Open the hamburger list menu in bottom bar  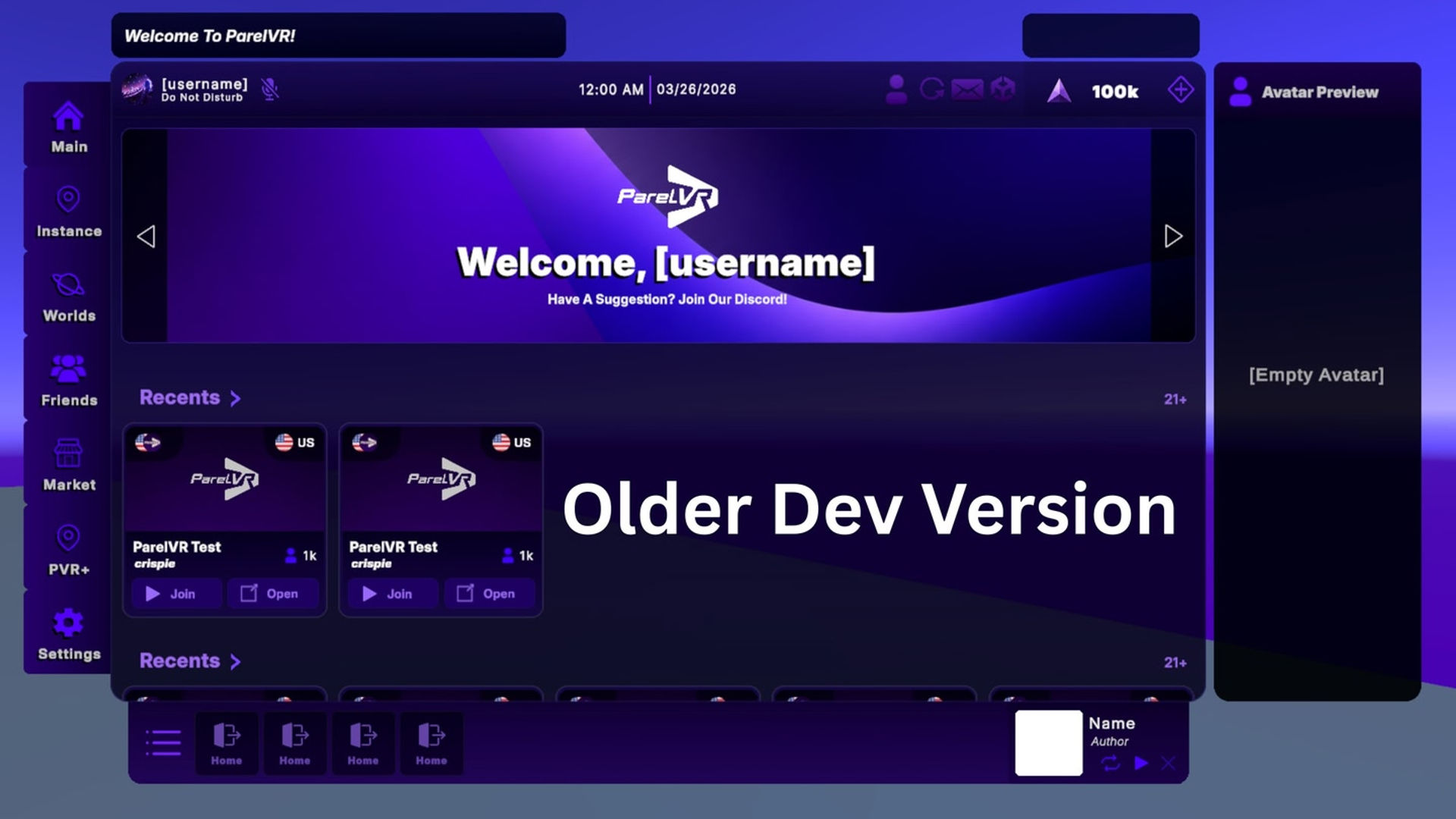(163, 743)
